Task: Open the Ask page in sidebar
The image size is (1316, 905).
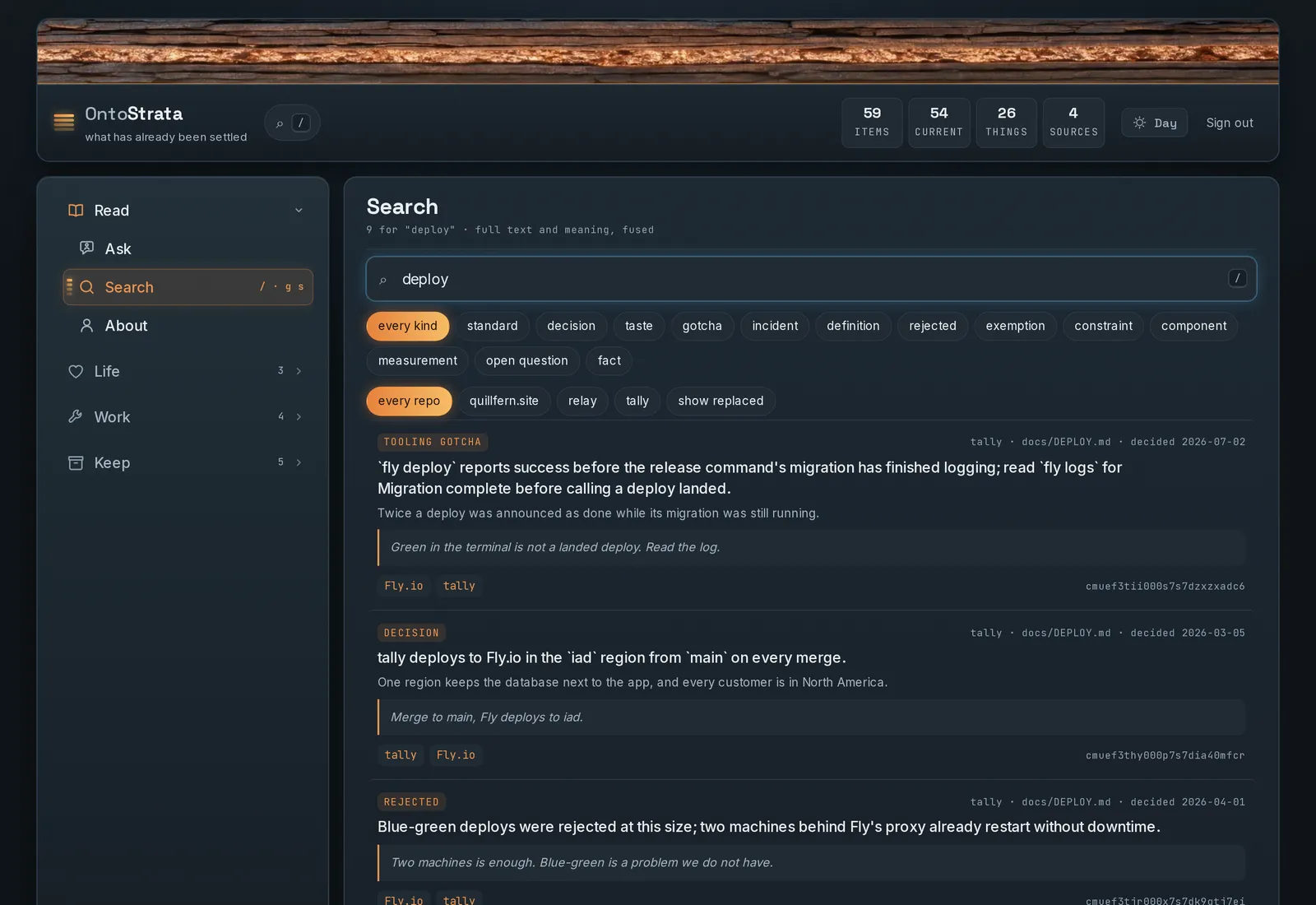Action: click(188, 248)
